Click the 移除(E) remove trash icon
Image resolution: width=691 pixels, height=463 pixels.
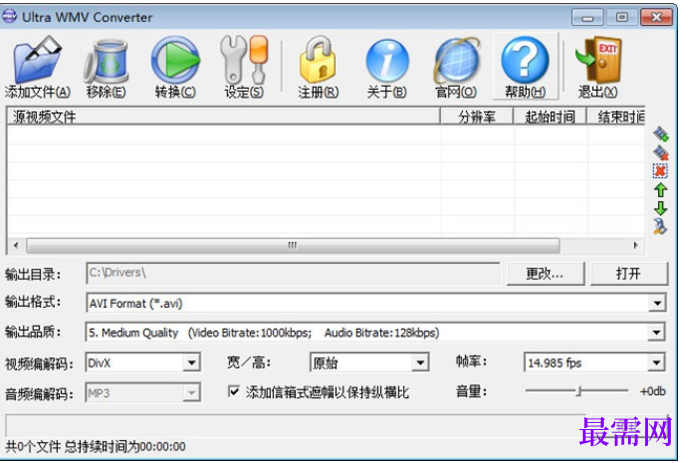tap(106, 61)
